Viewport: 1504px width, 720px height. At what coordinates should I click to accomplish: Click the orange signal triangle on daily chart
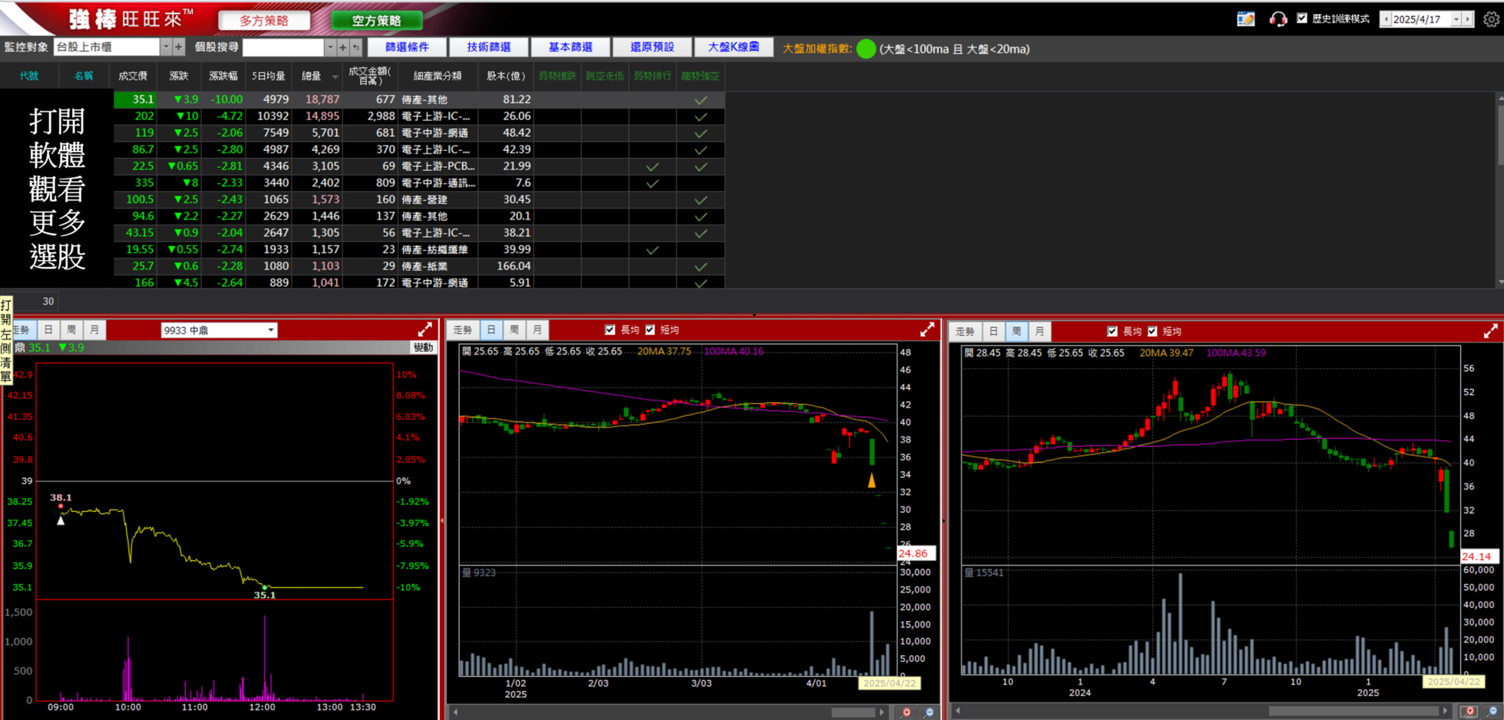pos(872,481)
